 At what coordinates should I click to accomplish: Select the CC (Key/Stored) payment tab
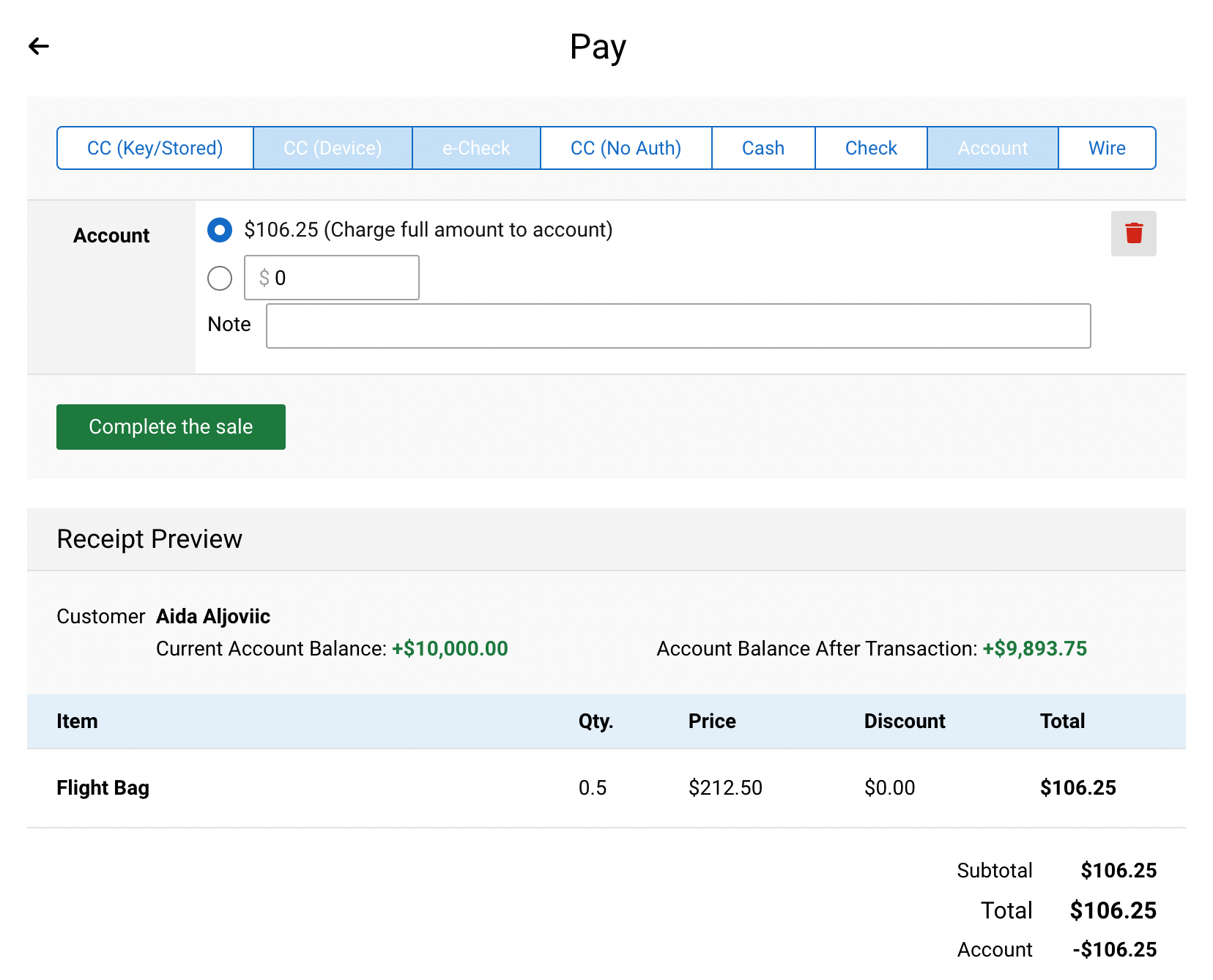click(155, 148)
